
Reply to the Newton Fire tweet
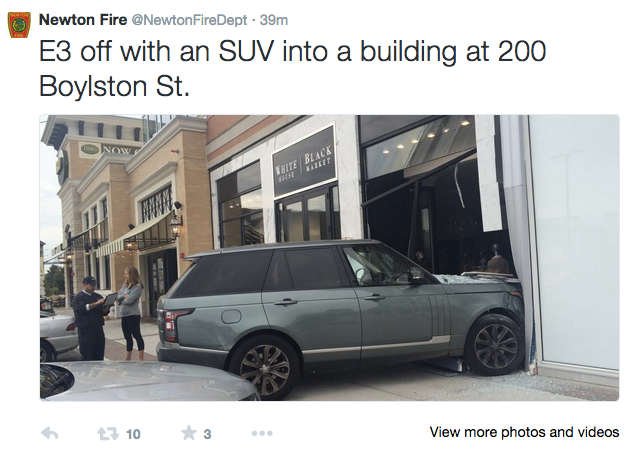point(50,433)
